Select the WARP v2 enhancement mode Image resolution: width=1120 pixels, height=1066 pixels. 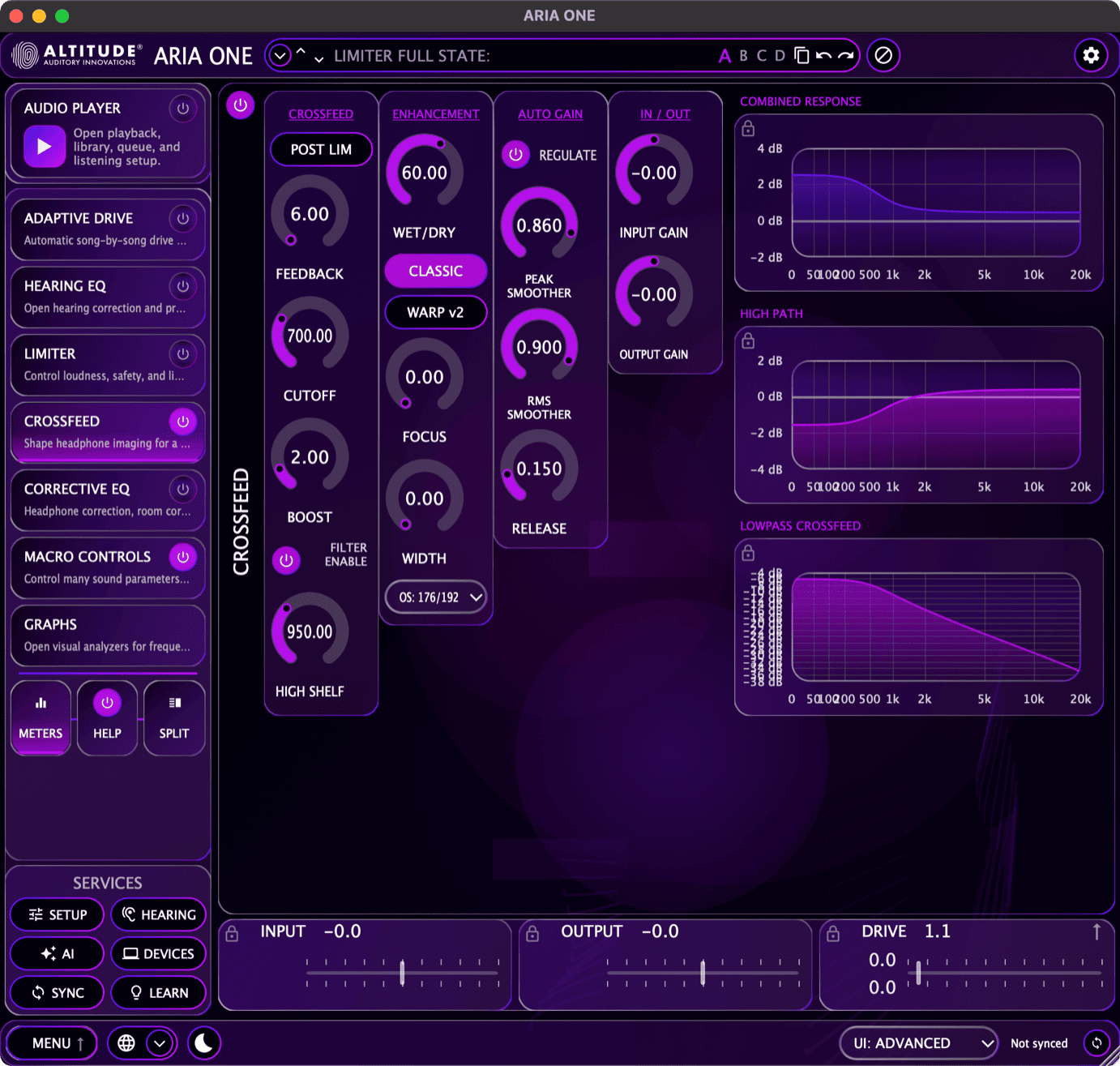[x=436, y=312]
